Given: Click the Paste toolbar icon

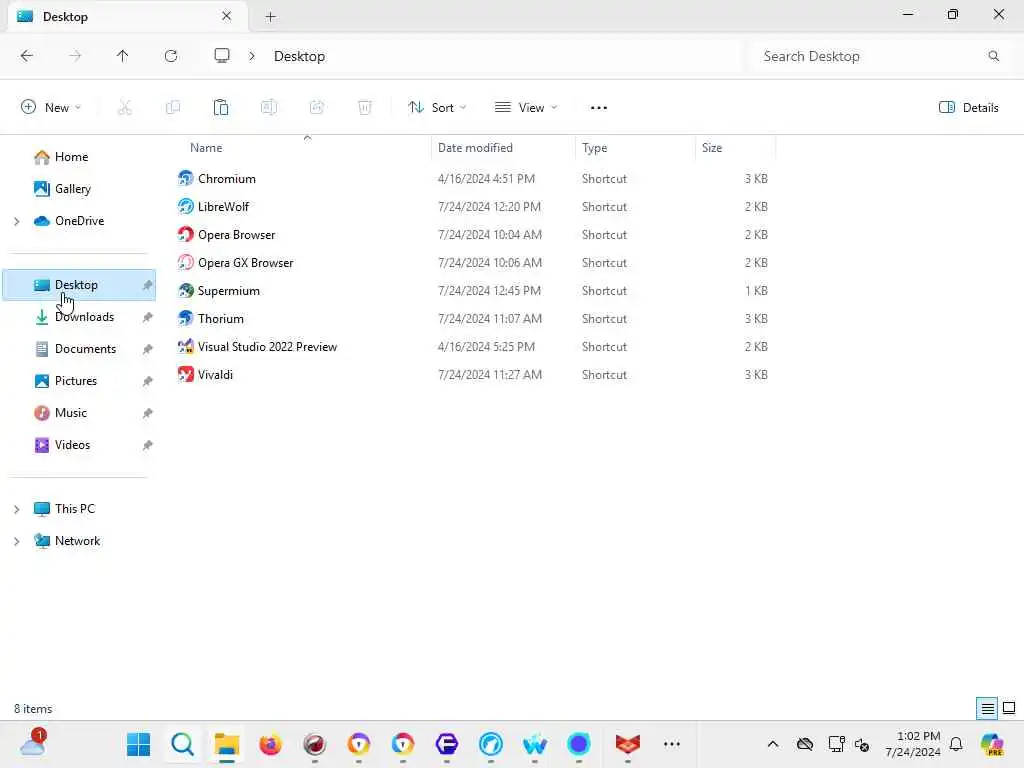Looking at the screenshot, I should point(221,108).
